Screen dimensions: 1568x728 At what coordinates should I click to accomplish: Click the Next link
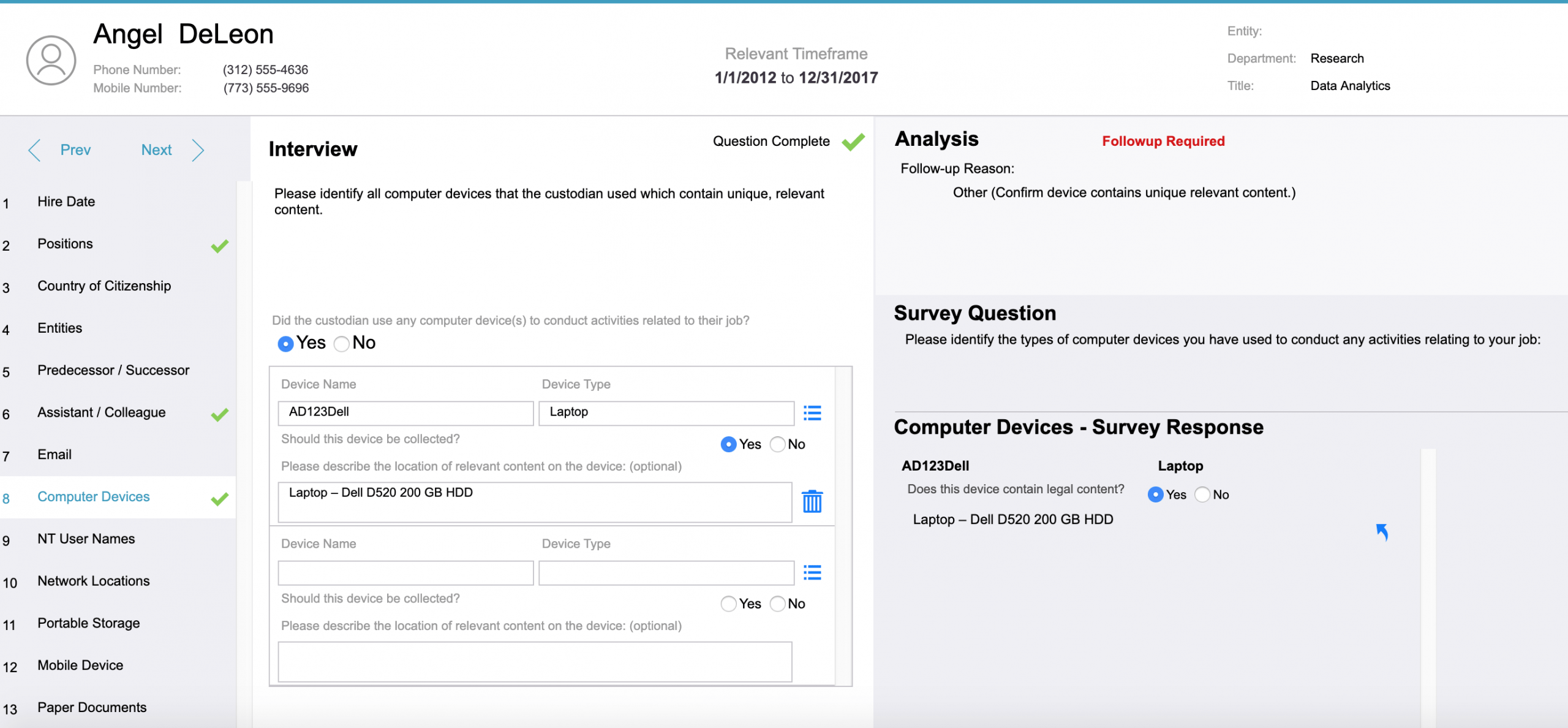[x=156, y=150]
